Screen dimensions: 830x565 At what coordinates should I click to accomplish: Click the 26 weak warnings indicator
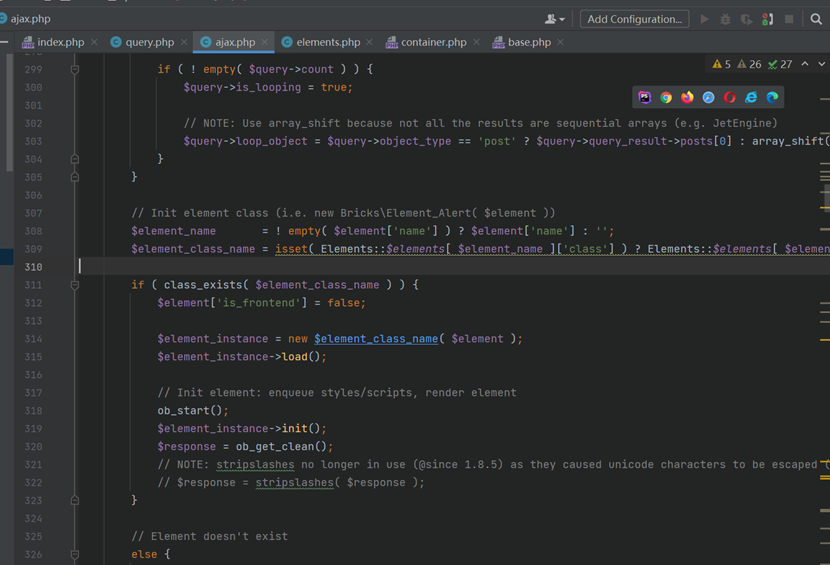click(749, 64)
